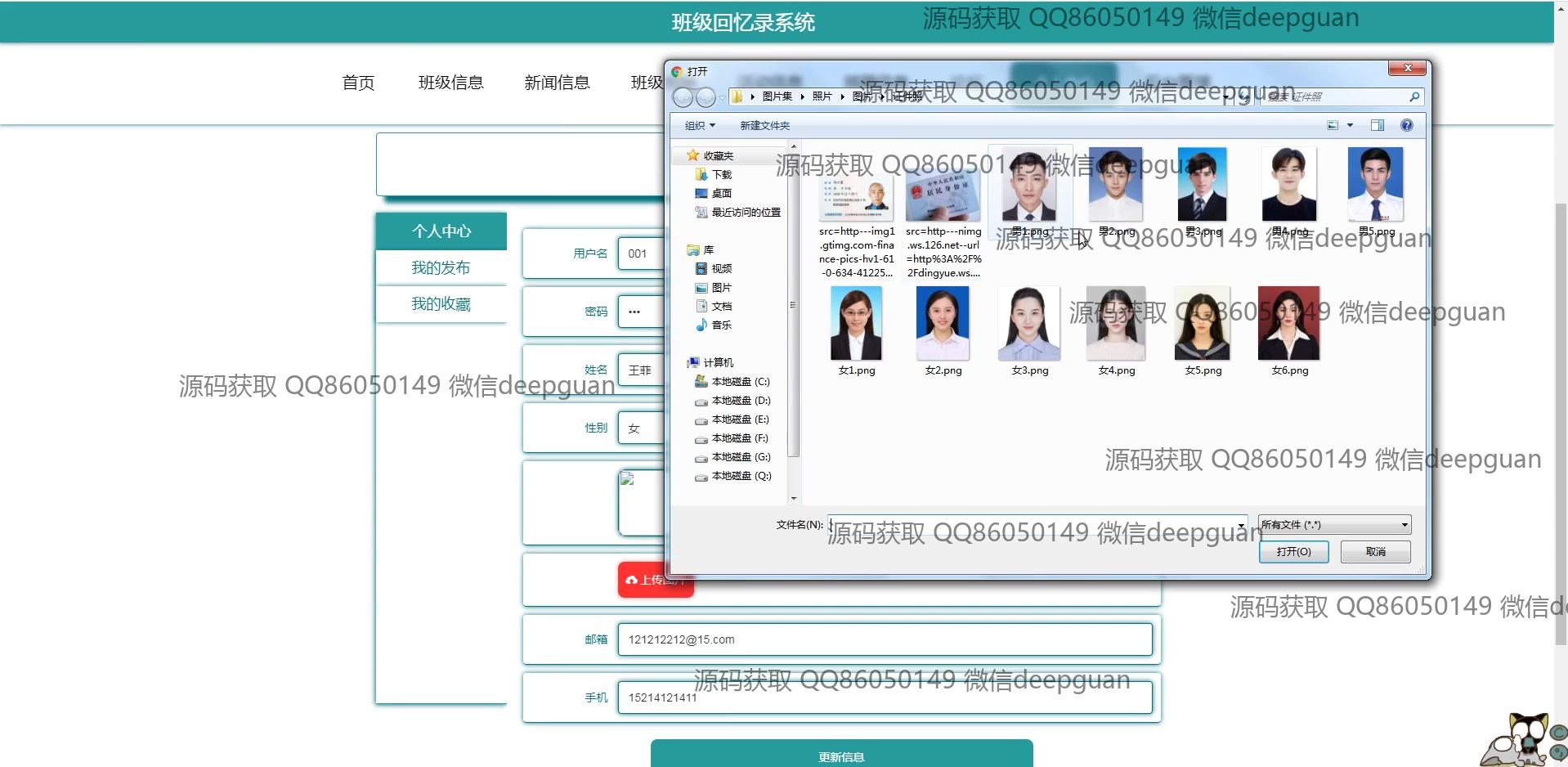The width and height of the screenshot is (1568, 767).
Task: Expand the view mode options arrow
Action: 1350,125
